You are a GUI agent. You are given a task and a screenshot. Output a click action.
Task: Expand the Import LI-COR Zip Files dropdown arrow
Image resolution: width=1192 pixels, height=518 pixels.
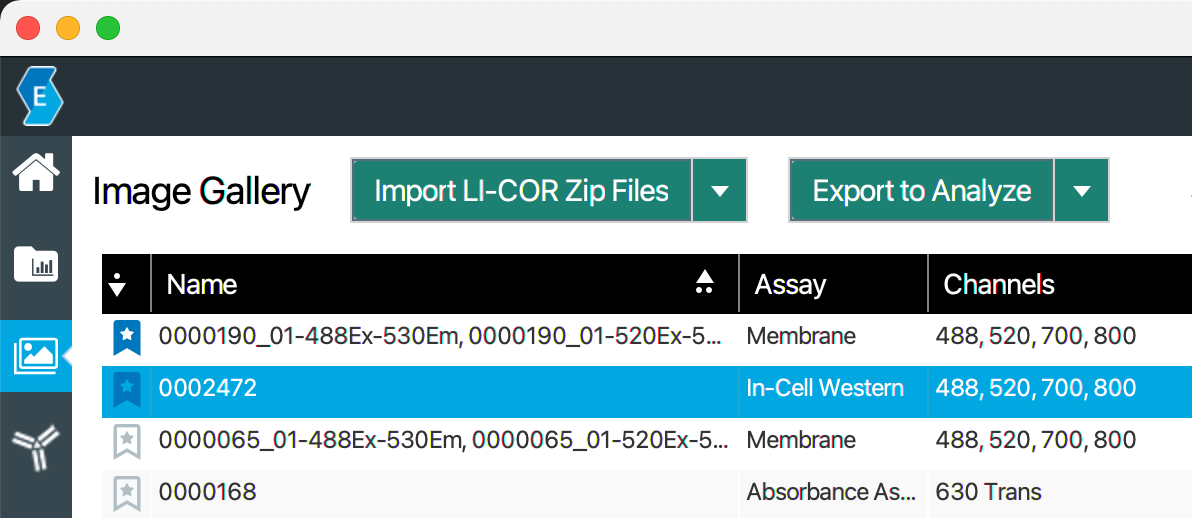[720, 190]
